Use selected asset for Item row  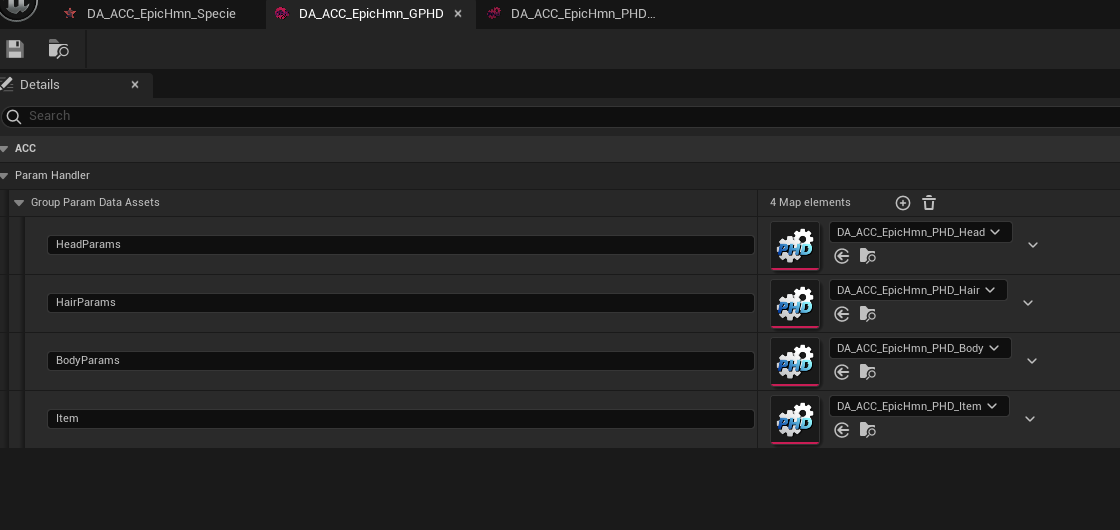point(841,429)
